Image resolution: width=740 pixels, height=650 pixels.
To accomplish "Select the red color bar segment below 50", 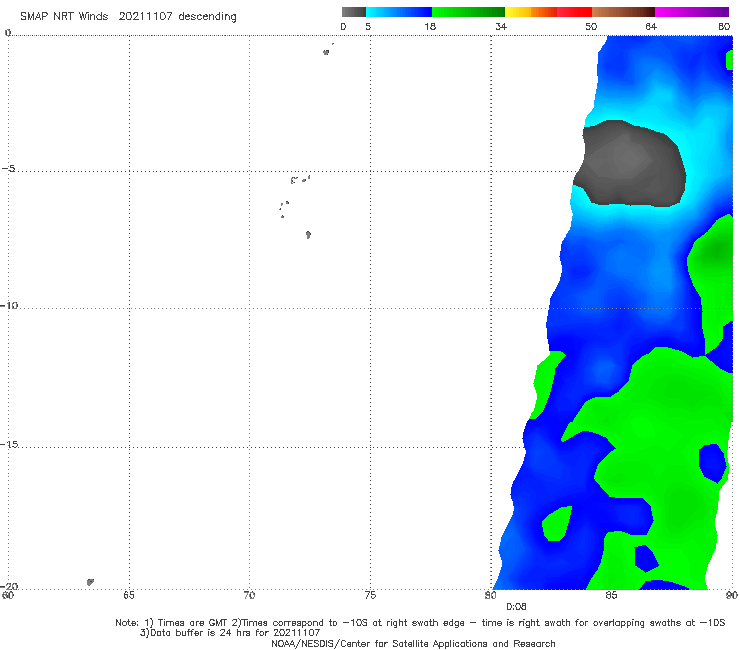I will tap(574, 12).
